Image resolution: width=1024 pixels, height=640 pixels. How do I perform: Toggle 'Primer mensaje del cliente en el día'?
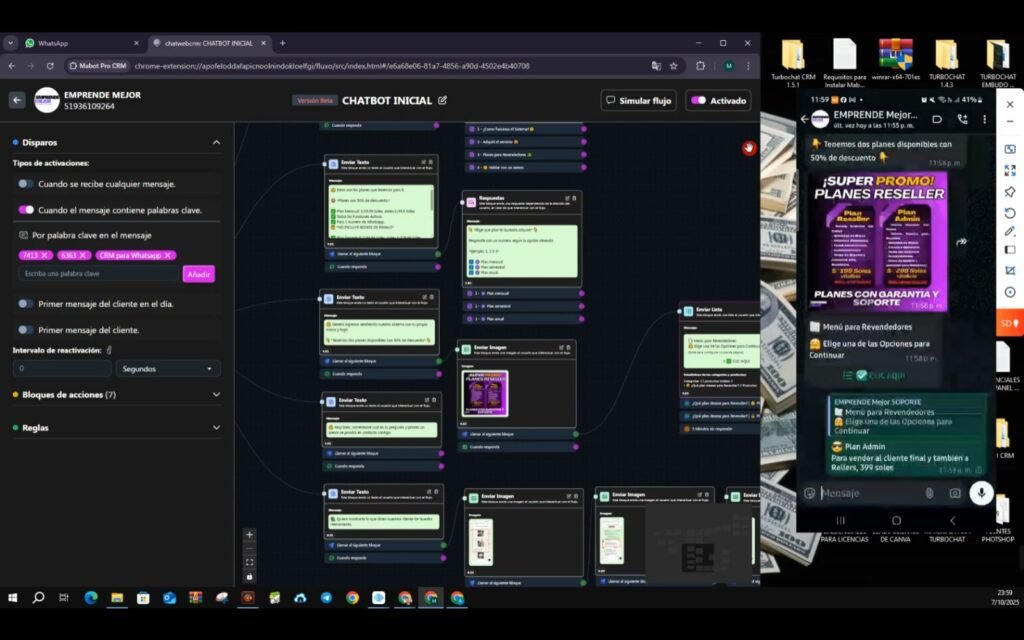26,303
